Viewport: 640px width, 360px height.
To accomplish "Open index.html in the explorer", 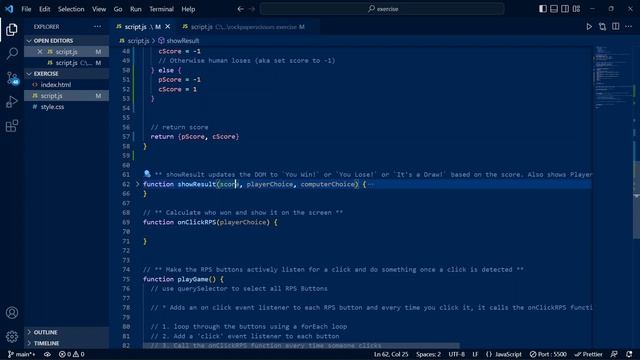I will pos(67,85).
